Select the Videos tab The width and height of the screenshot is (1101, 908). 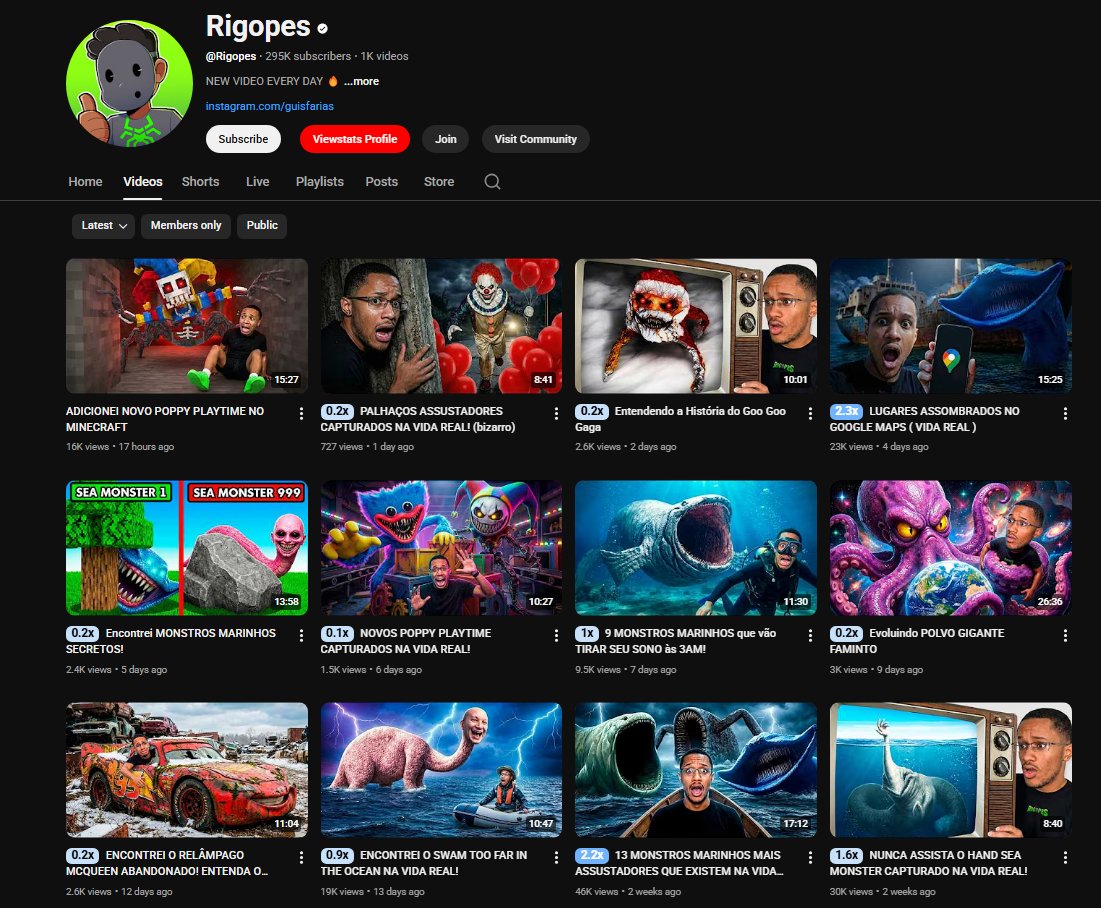click(x=143, y=181)
